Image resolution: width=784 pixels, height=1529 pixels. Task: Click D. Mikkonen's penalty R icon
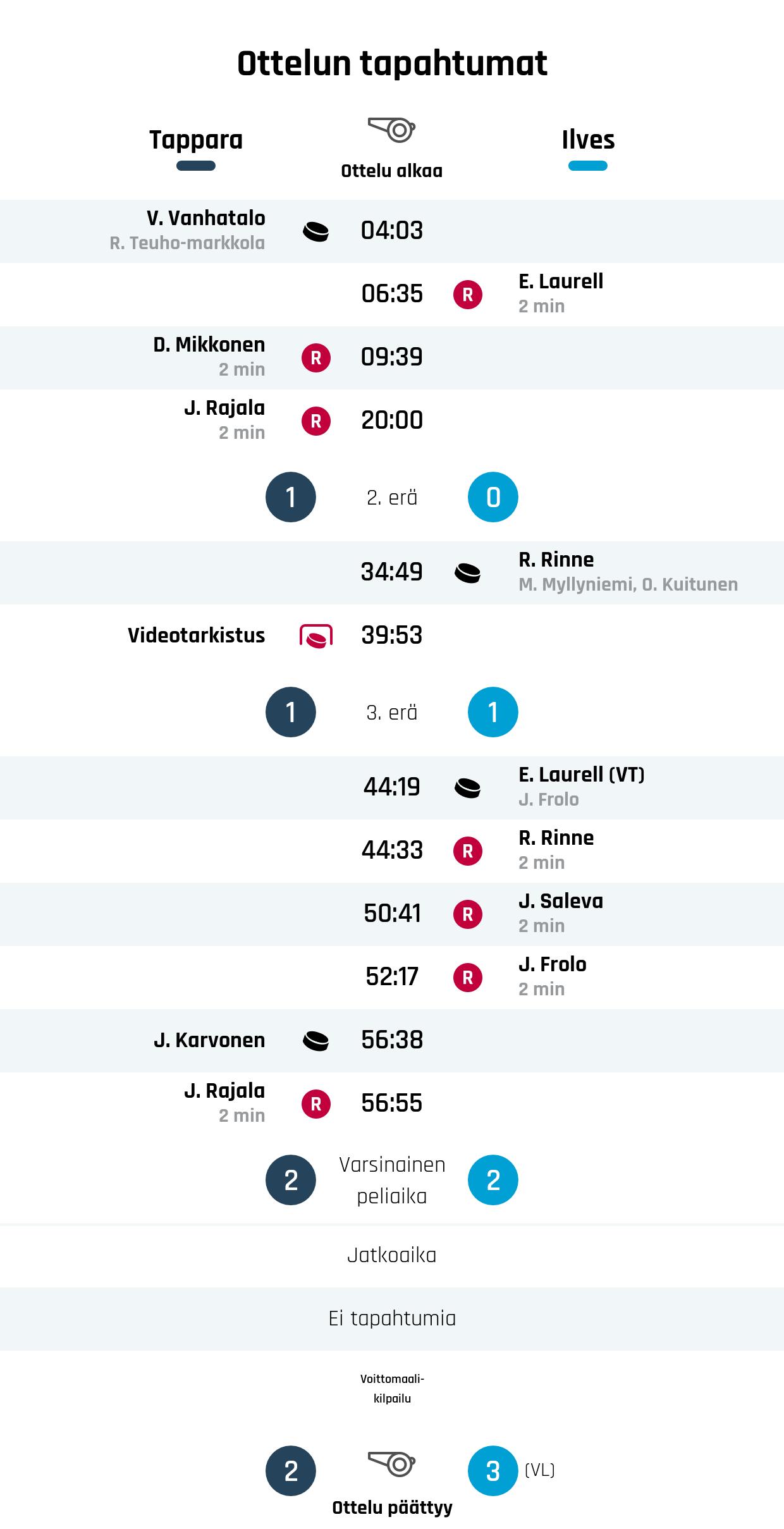pos(315,358)
